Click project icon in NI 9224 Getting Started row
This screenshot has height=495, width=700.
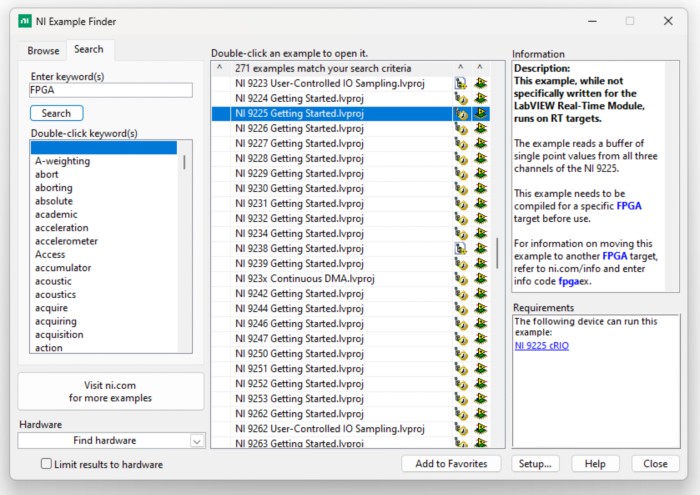tap(461, 98)
